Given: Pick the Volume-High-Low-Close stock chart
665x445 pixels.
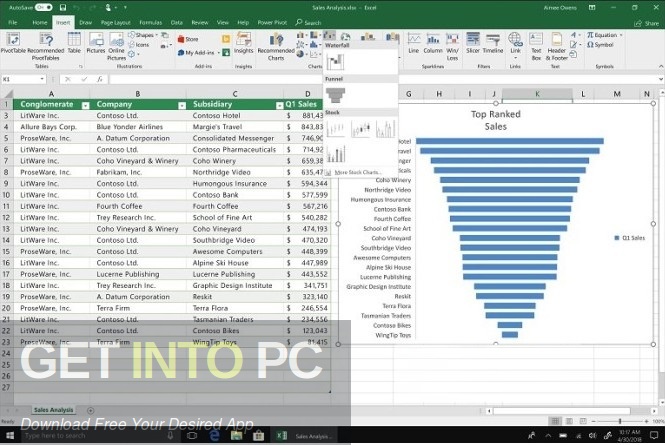Looking at the screenshot, I should click(x=386, y=129).
